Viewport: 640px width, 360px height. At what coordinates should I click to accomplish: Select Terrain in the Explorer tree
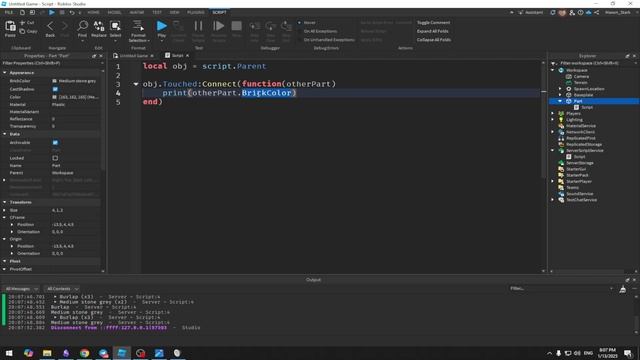(x=580, y=82)
